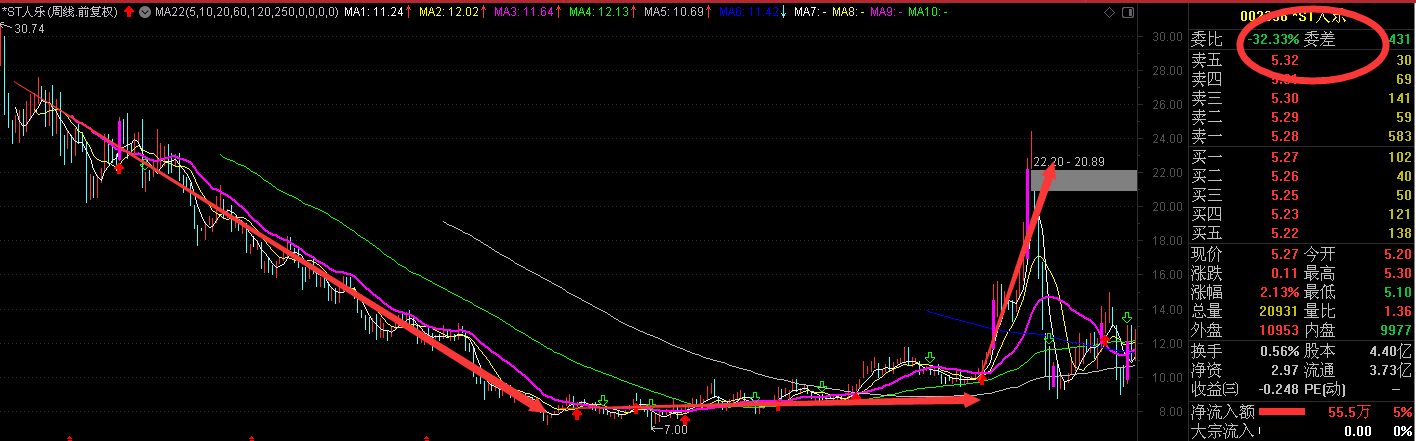The width and height of the screenshot is (1416, 441).
Task: Click the 流通 value 3.73亿
Action: pyautogui.click(x=1389, y=370)
